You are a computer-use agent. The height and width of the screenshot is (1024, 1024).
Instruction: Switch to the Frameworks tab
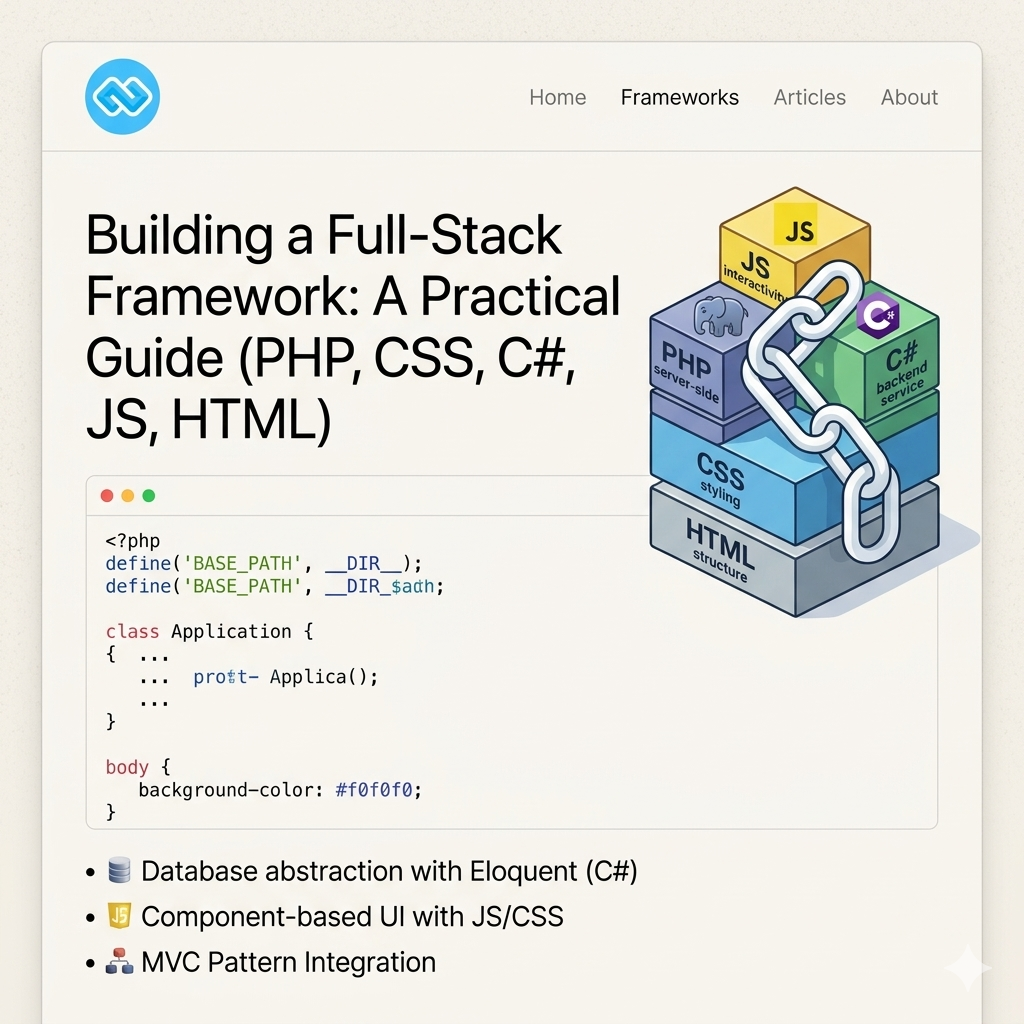coord(680,97)
